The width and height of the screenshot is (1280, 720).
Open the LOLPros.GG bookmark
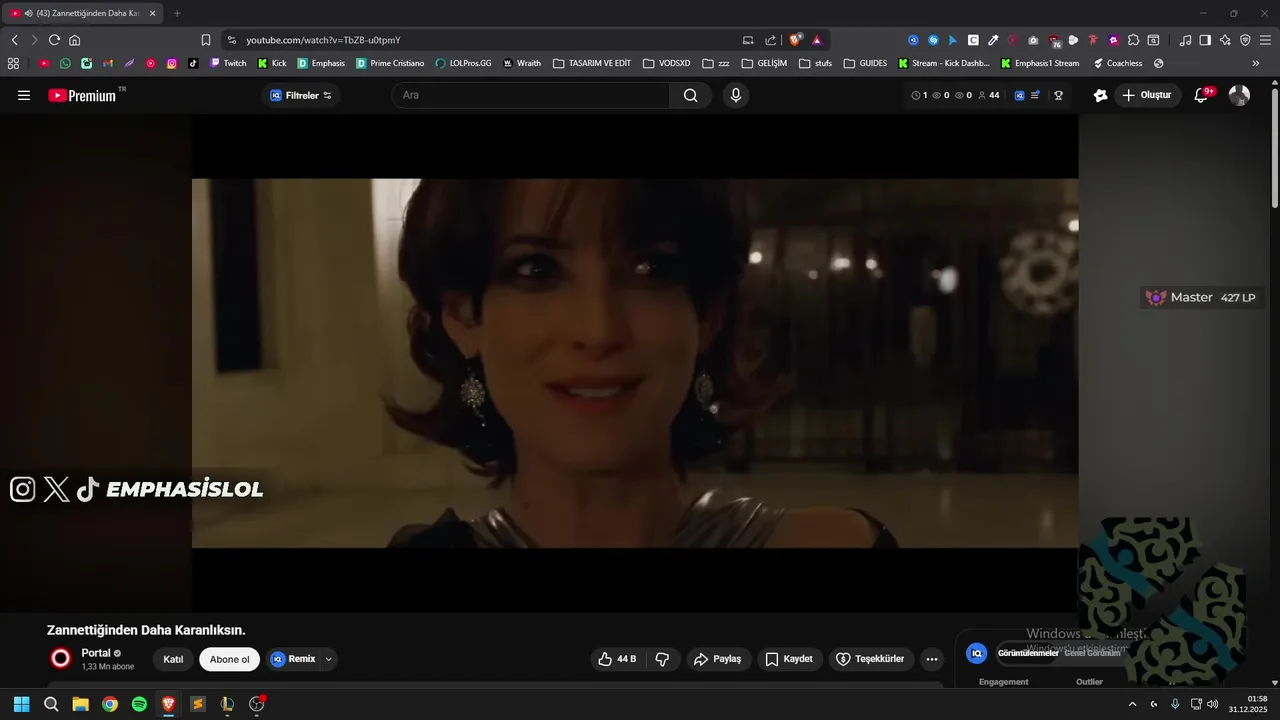click(463, 63)
